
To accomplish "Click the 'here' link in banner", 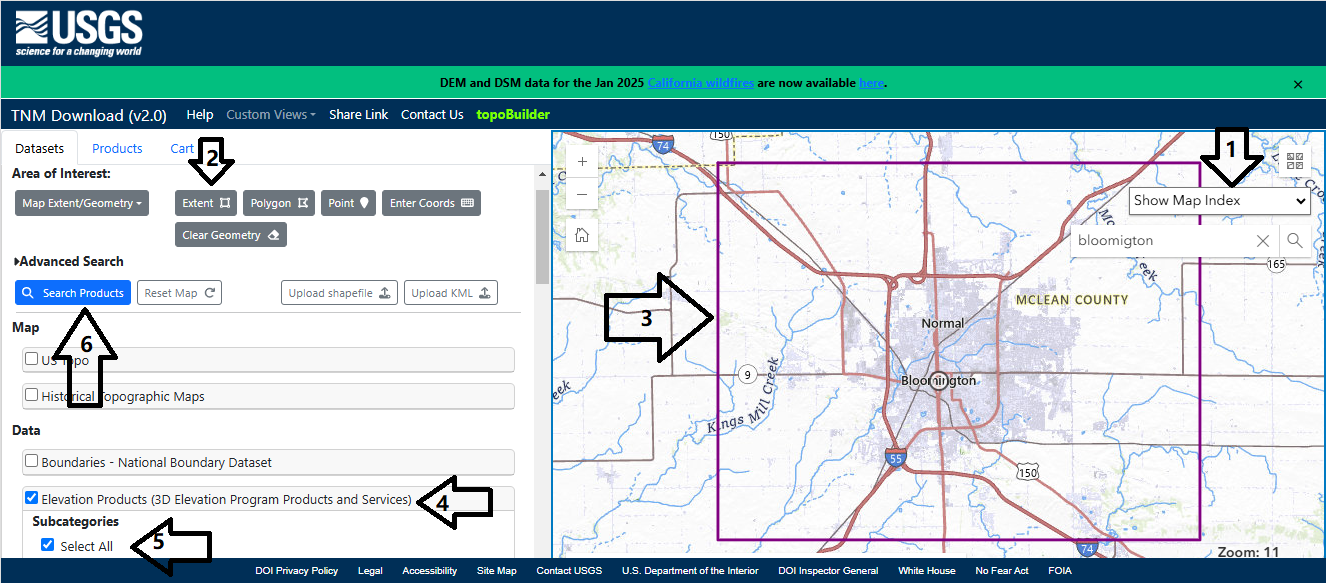I will click(x=871, y=83).
